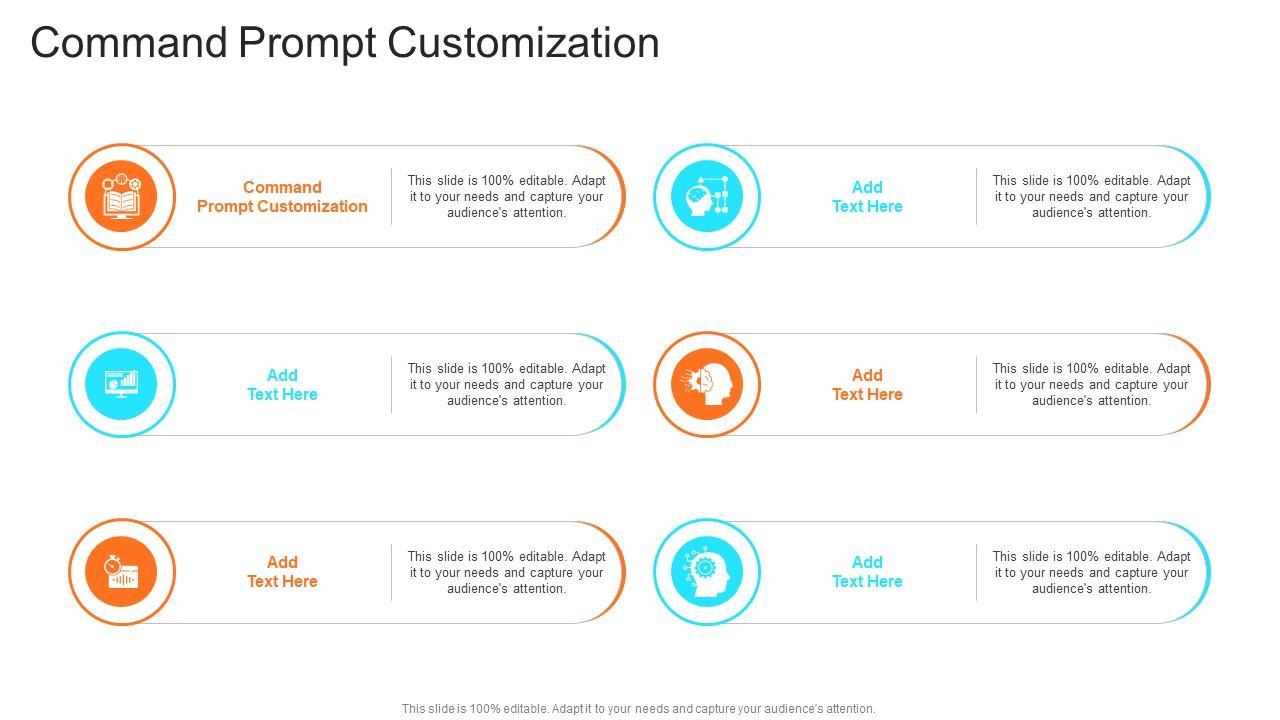Image resolution: width=1280 pixels, height=720 pixels.
Task: Select the blue head with gear icon
Action: point(707,572)
